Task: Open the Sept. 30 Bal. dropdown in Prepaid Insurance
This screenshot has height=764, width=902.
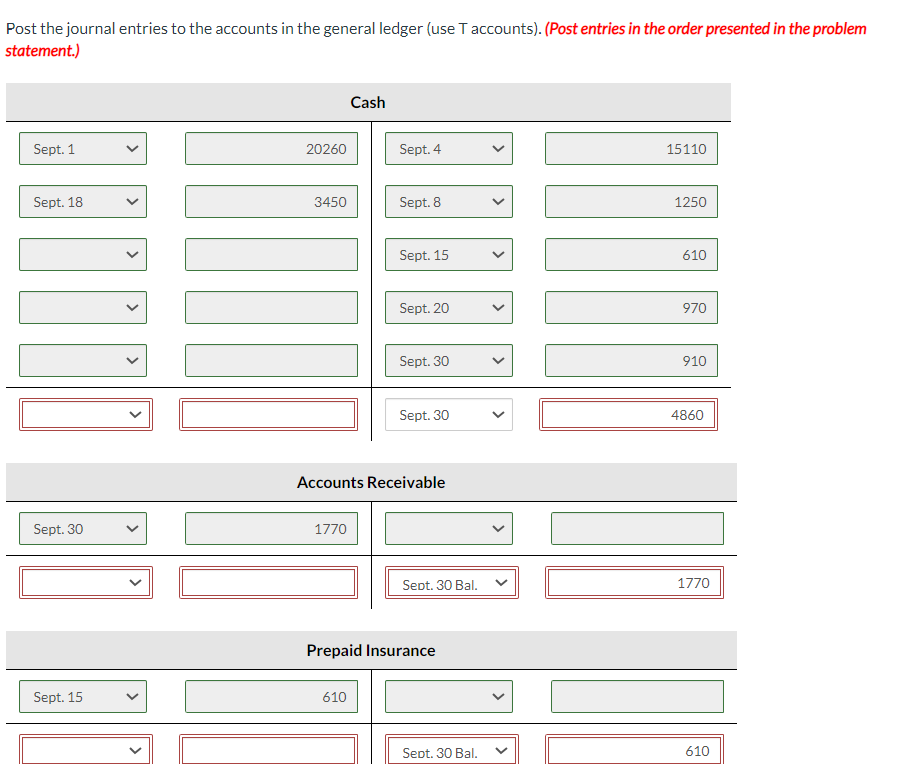Action: (x=452, y=750)
